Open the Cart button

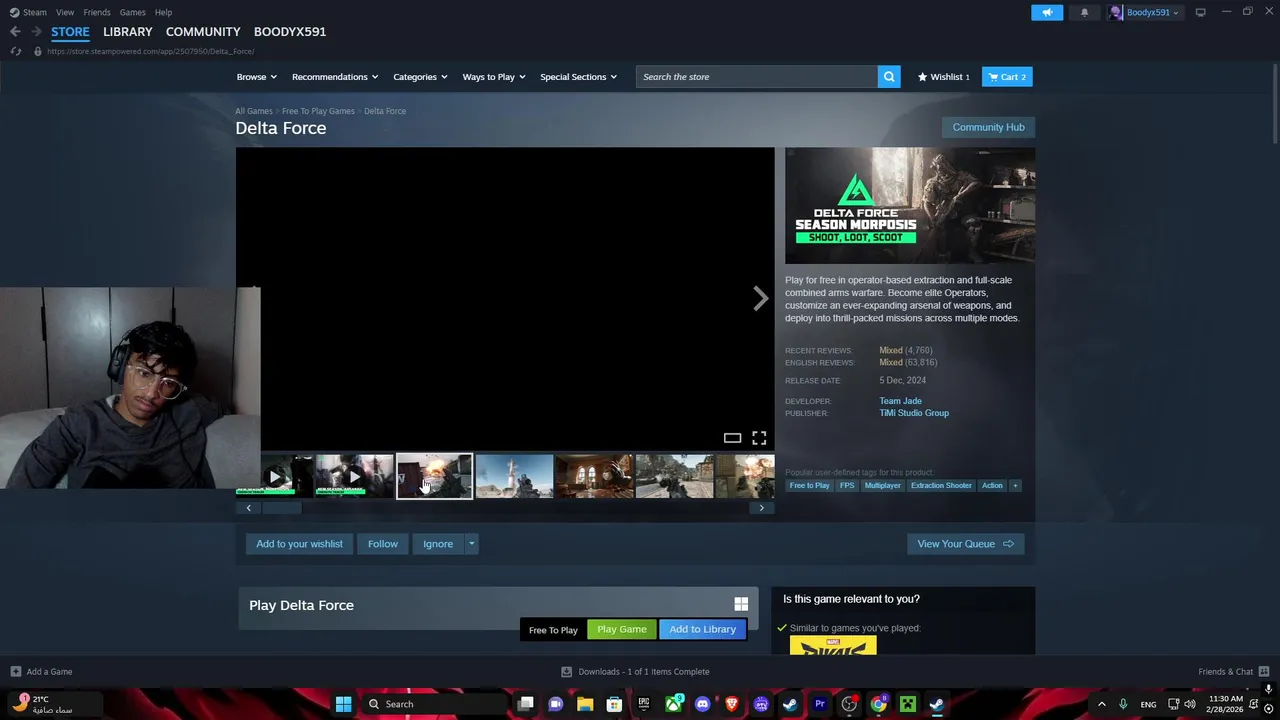point(1007,77)
